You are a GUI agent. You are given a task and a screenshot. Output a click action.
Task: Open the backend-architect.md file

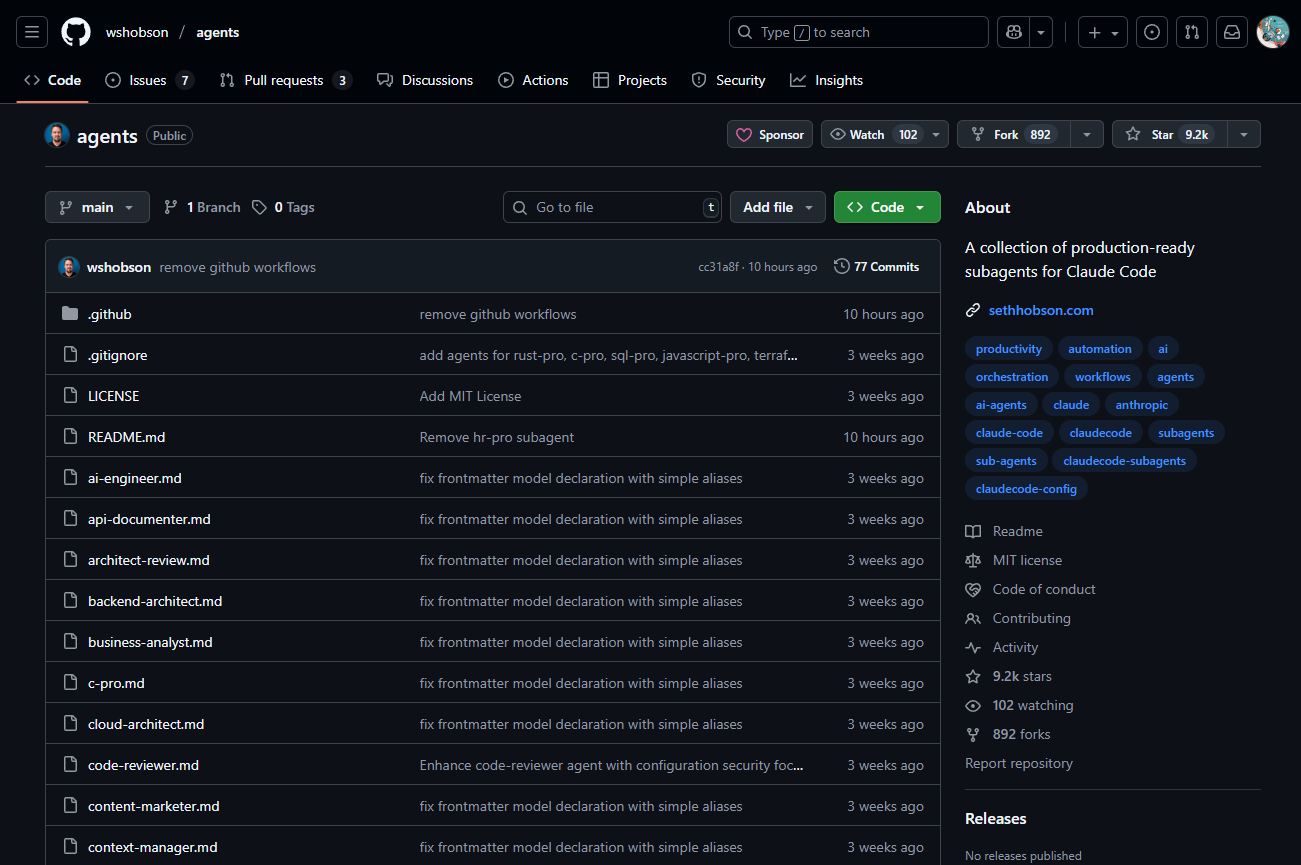tap(155, 601)
